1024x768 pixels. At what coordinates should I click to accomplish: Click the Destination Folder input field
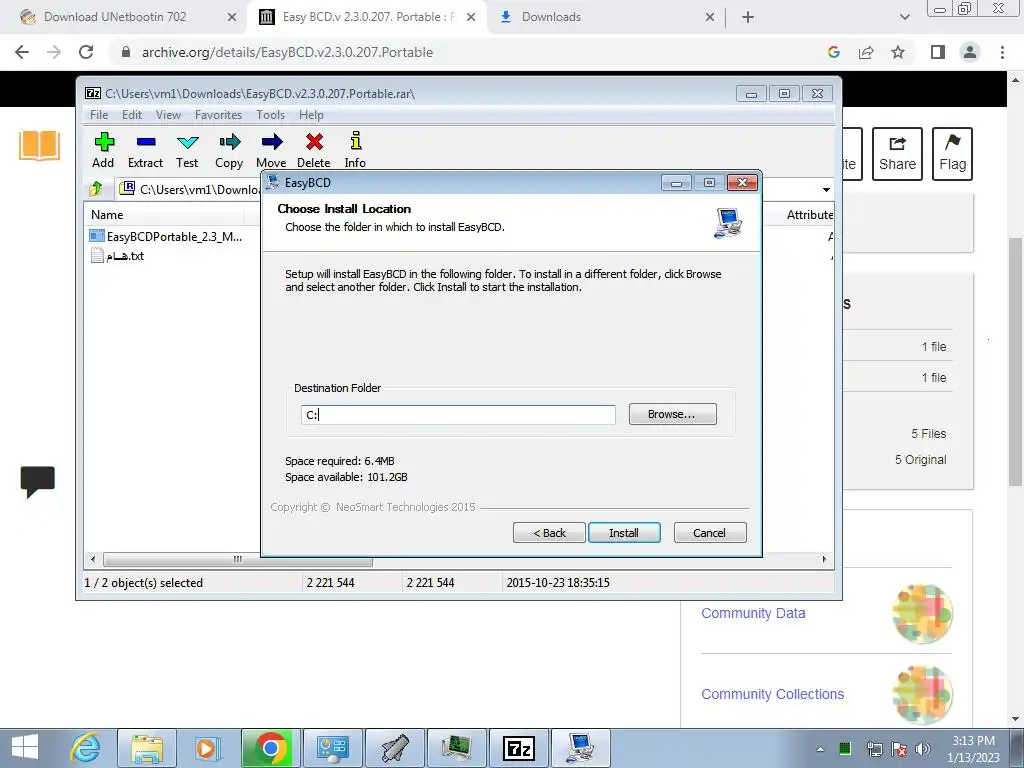point(458,415)
